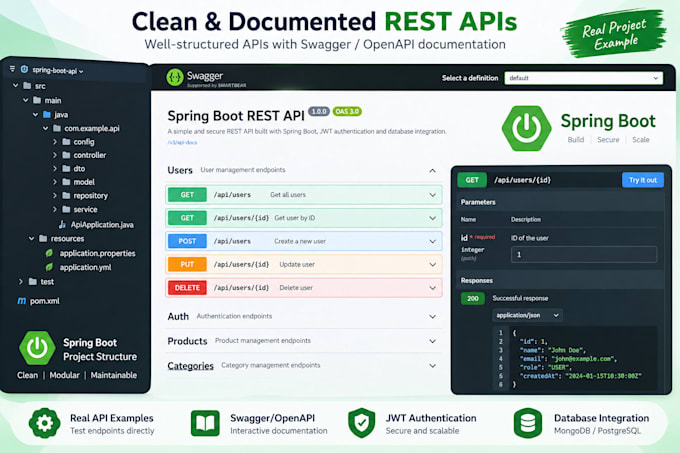The height and width of the screenshot is (453, 680).
Task: Expand the model folder
Action: pyautogui.click(x=55, y=182)
